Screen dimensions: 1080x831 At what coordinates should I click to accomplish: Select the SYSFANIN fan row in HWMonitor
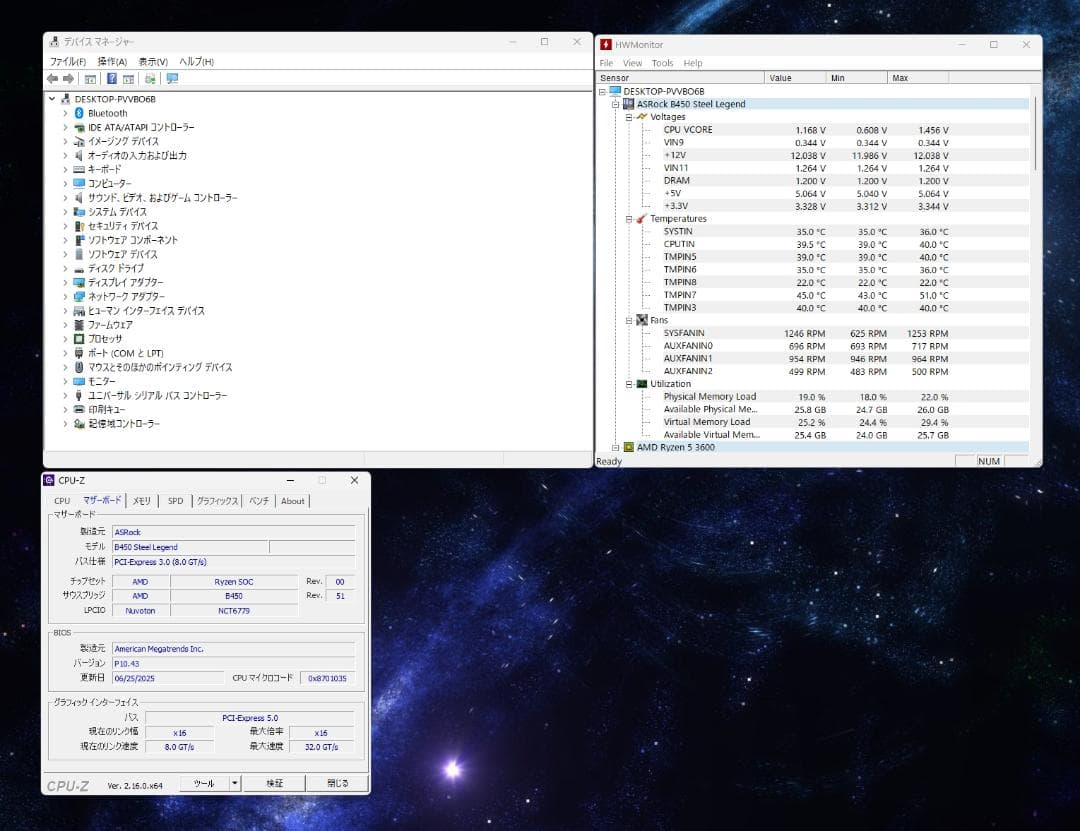(814, 333)
